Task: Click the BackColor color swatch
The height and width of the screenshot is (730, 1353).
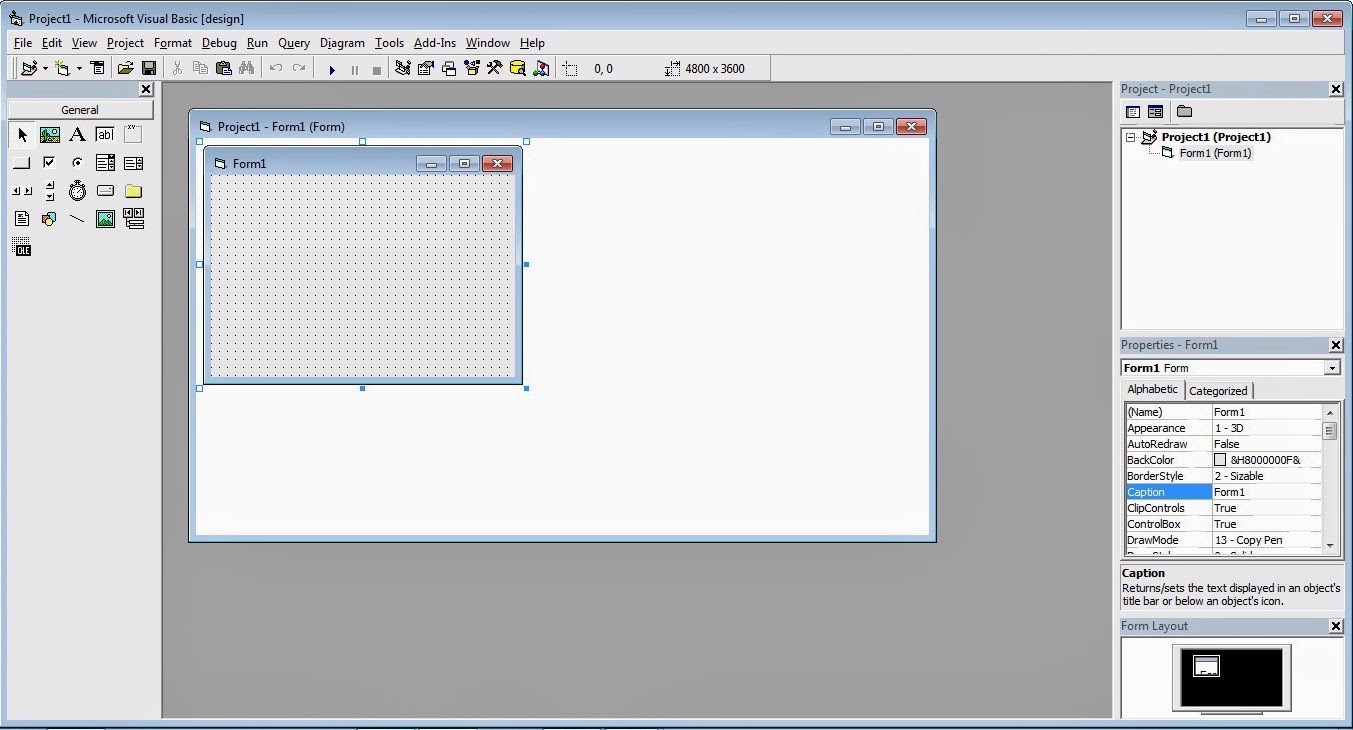Action: pyautogui.click(x=1220, y=460)
